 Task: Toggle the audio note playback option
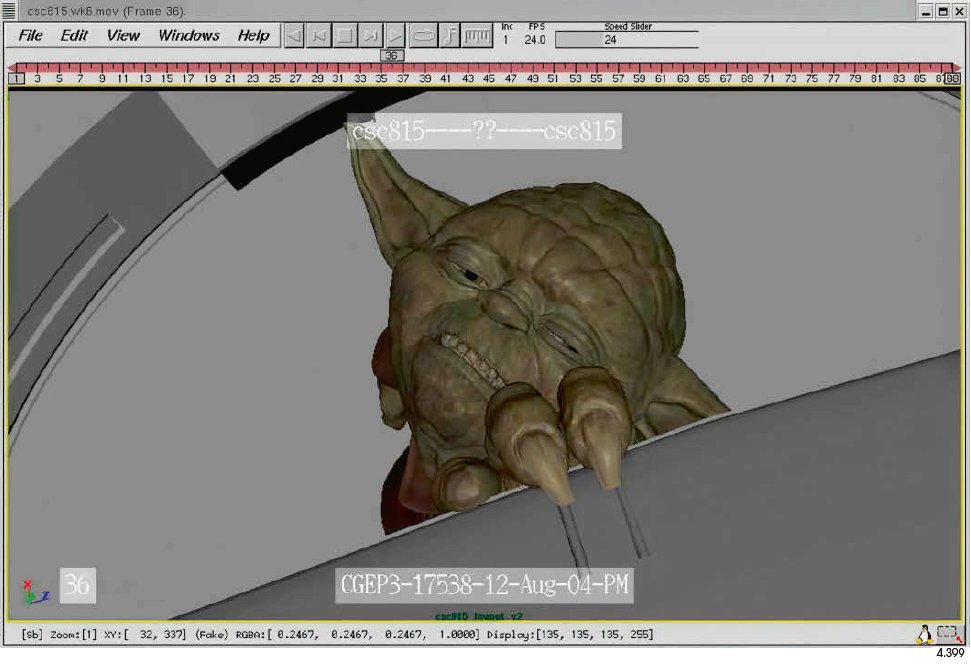[449, 35]
